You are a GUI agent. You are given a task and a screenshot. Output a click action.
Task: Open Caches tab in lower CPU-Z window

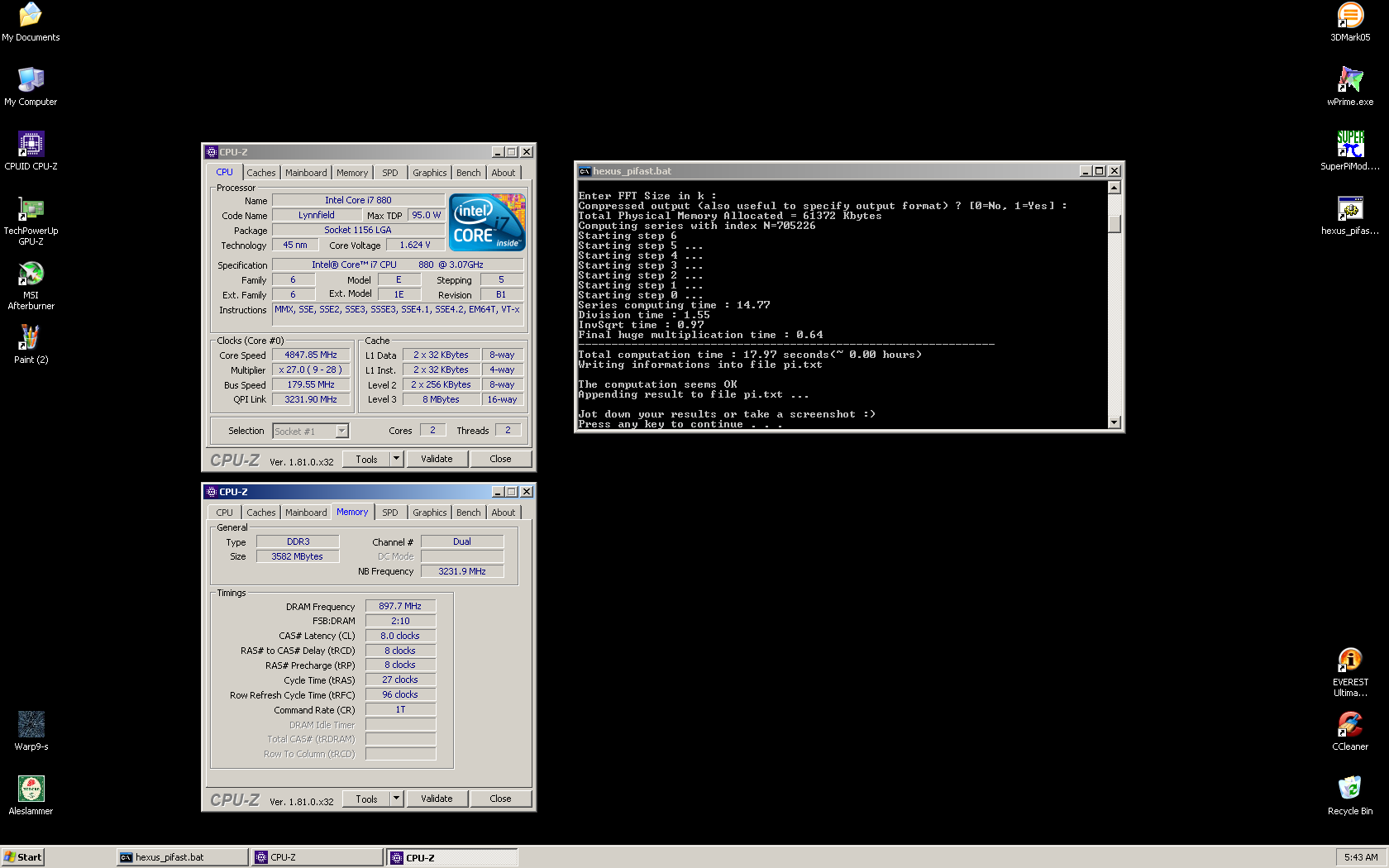pyautogui.click(x=261, y=513)
